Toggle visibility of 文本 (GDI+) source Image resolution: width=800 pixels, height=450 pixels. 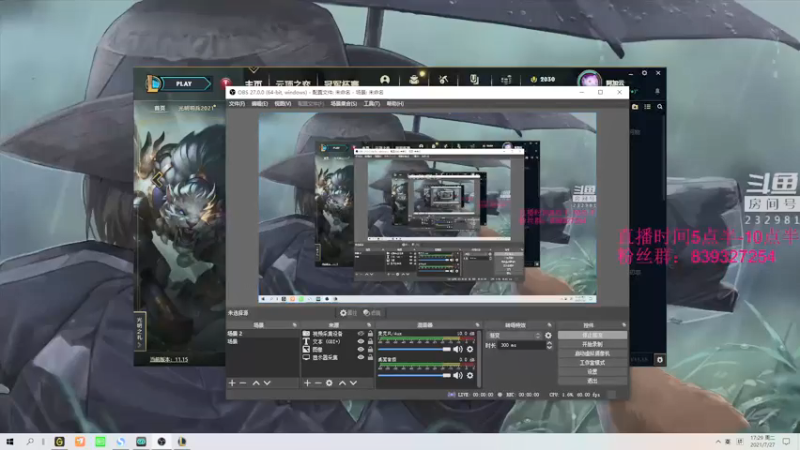pyautogui.click(x=361, y=341)
